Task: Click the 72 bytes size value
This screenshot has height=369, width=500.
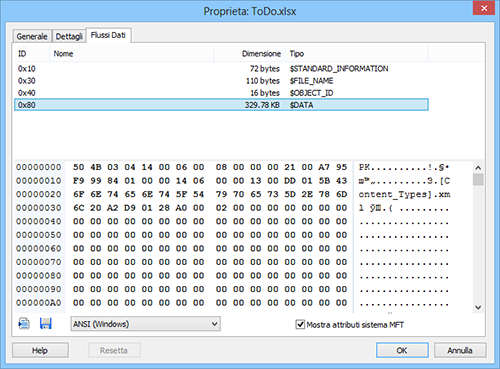Action: (x=265, y=69)
